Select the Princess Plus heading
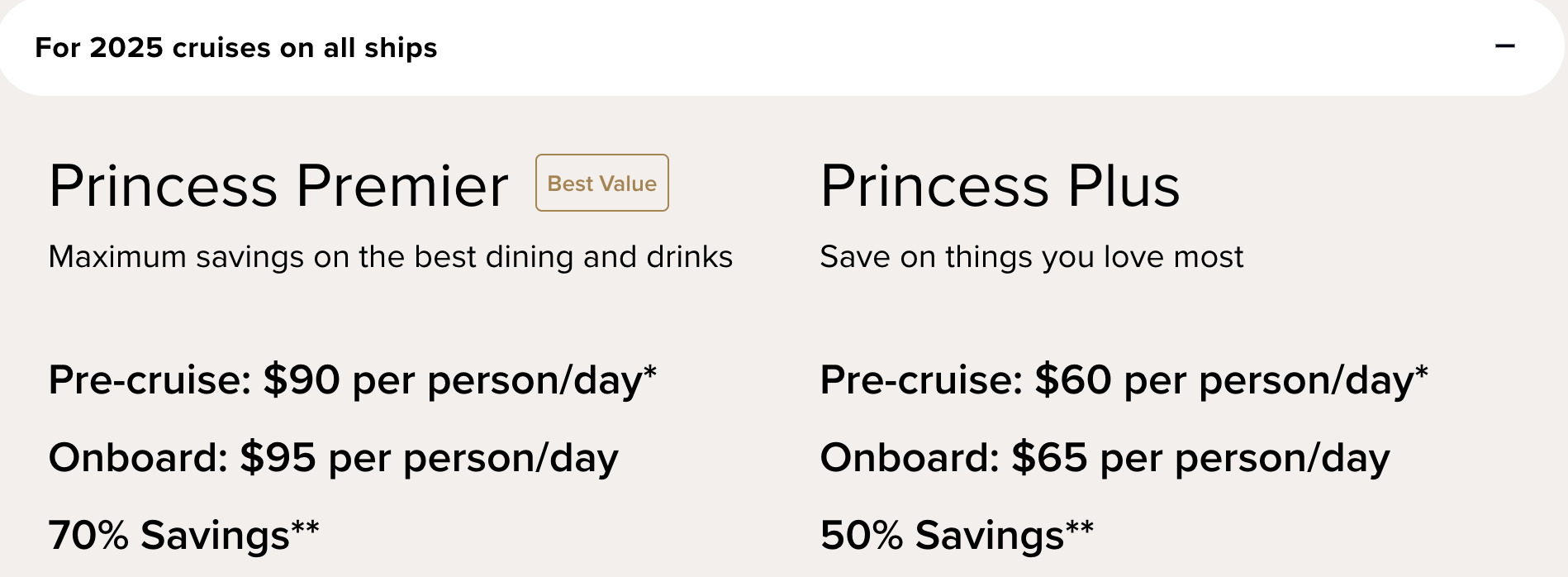Image resolution: width=1568 pixels, height=577 pixels. coord(1000,186)
